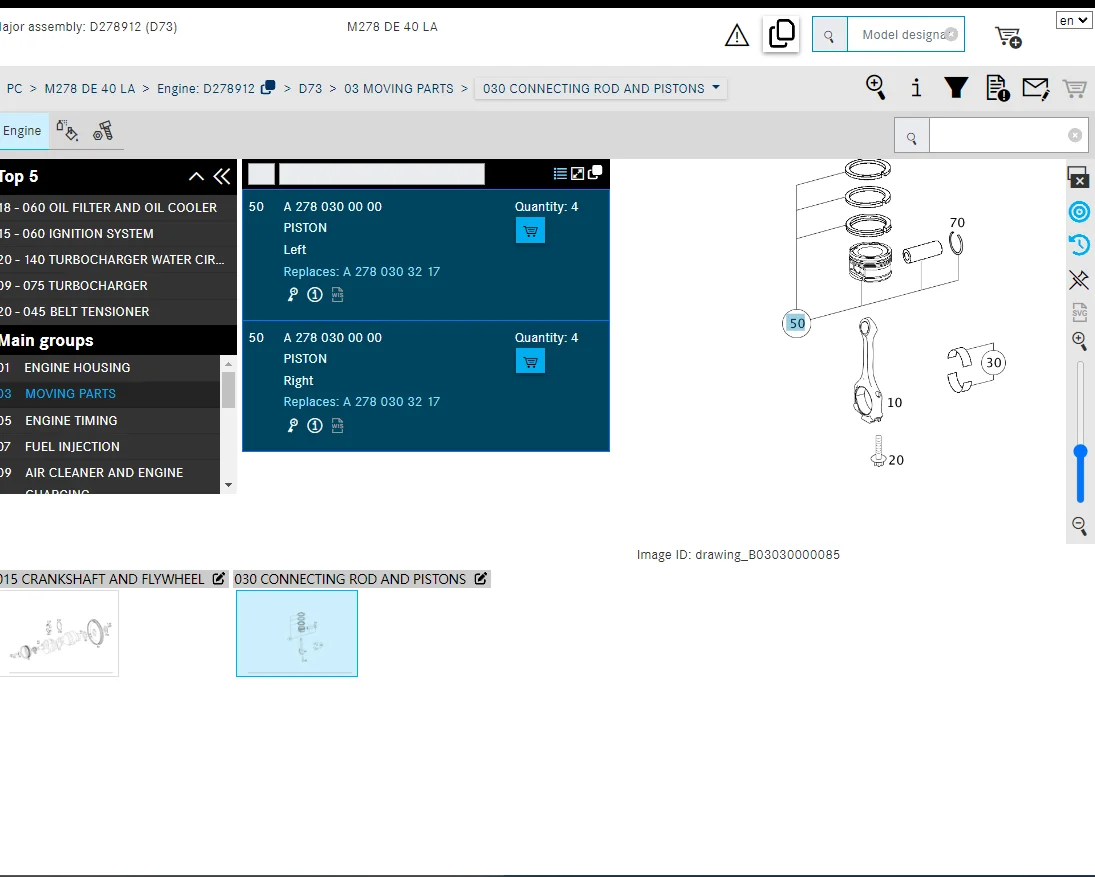Open the warning notifications triangle icon
Screen dimensions: 1095x877
tap(737, 35)
